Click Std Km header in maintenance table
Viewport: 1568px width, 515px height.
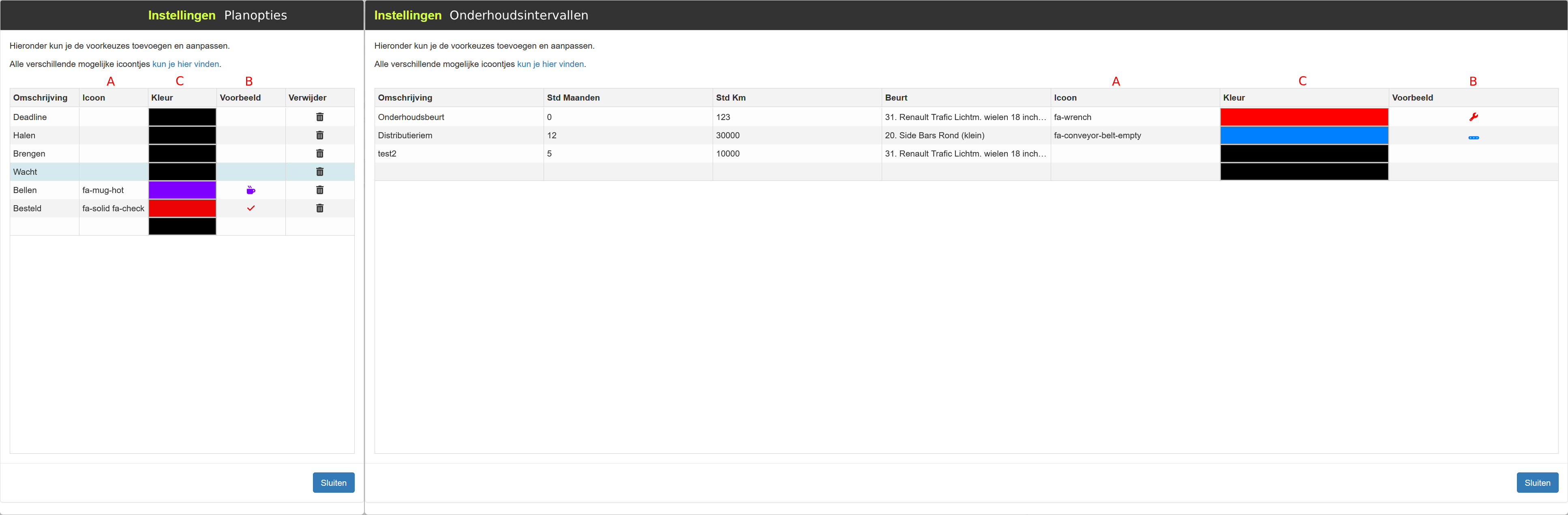point(730,97)
